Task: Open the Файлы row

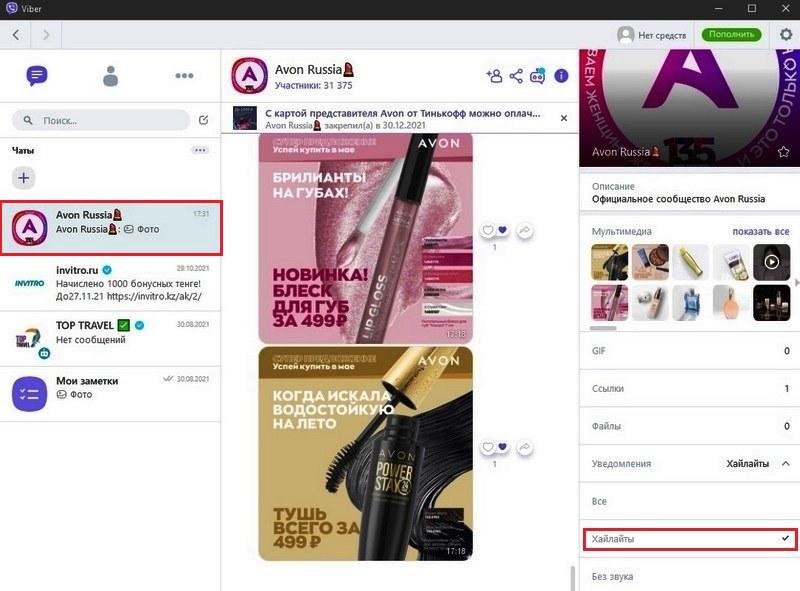Action: 690,426
